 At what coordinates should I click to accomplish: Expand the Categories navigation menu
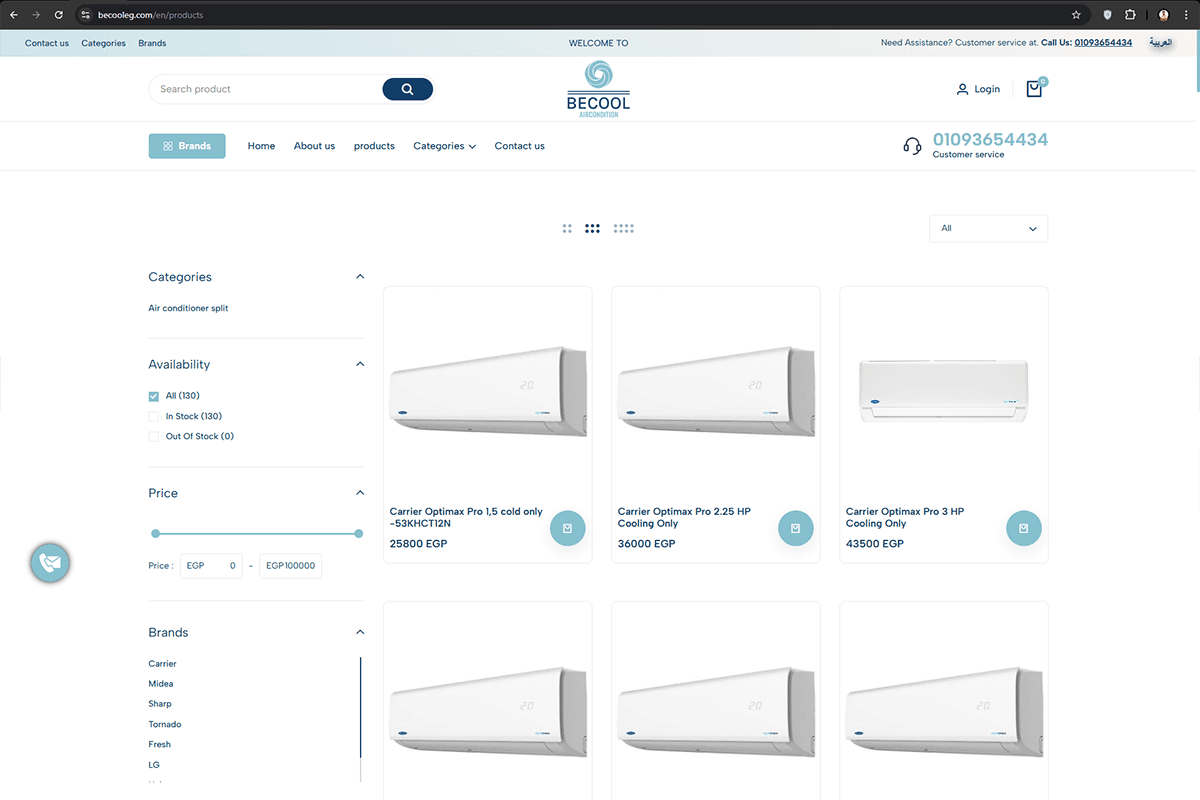444,146
